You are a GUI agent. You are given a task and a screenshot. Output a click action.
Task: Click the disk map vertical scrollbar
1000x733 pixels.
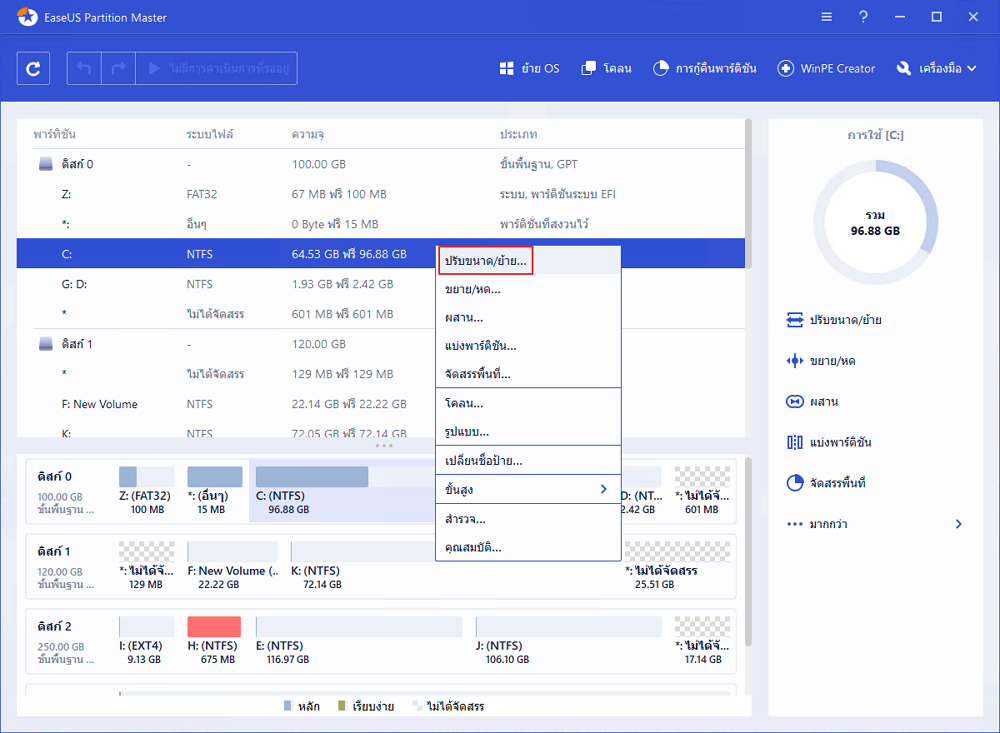tap(748, 552)
